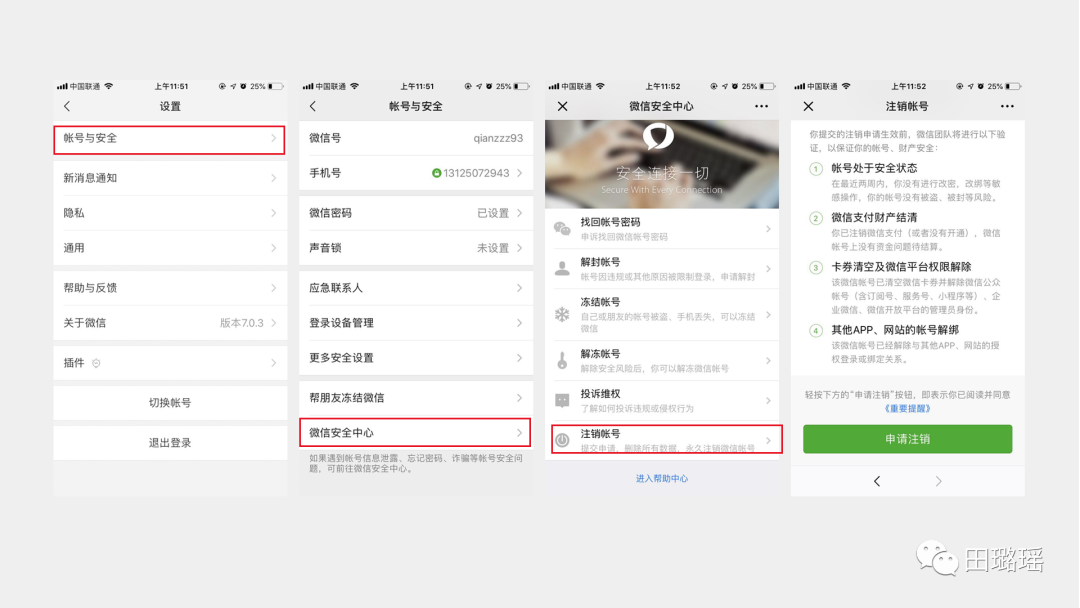Tap the 投诉维权 message icon
The image size is (1080, 608).
(x=563, y=400)
